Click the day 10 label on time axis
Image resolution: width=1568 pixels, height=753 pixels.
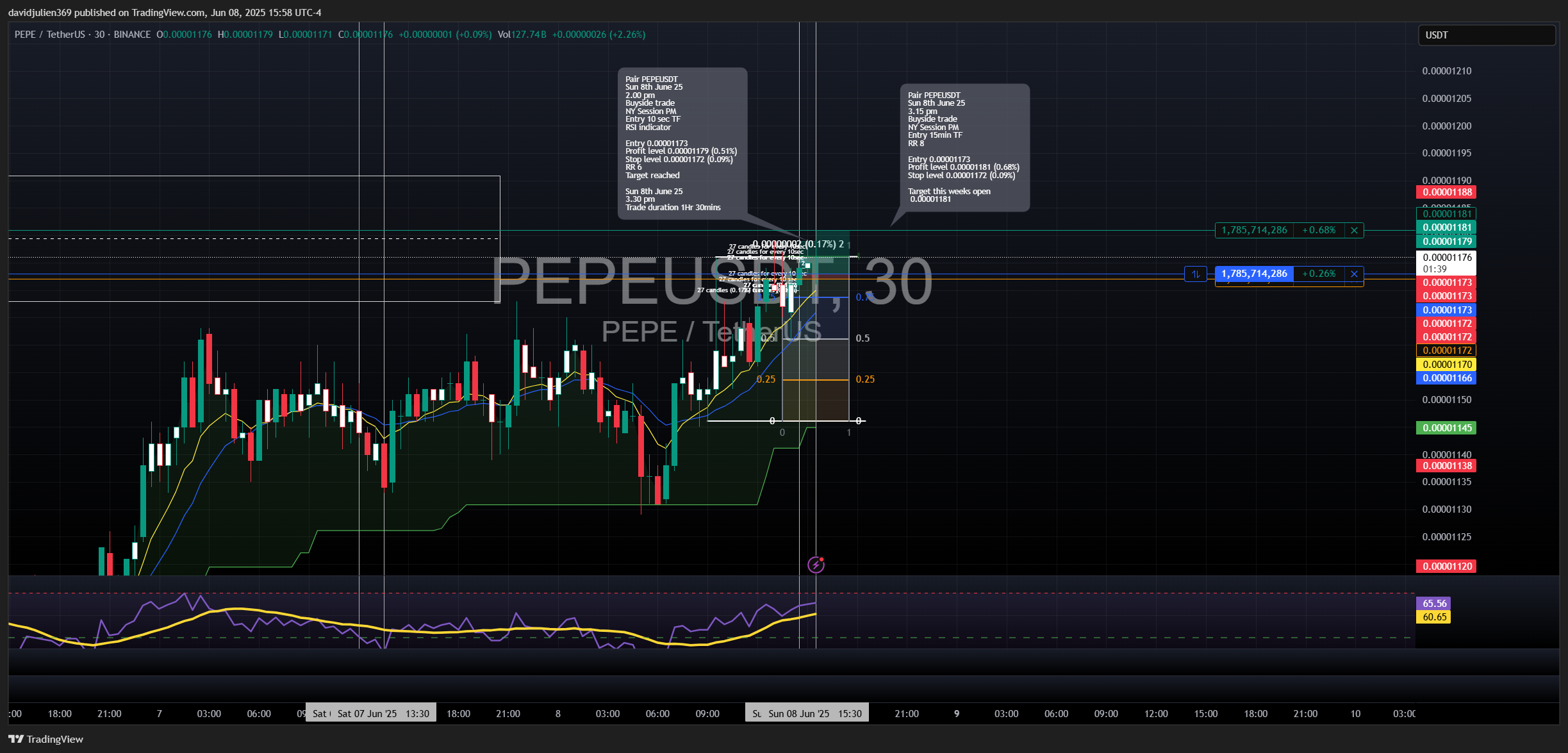(1355, 714)
